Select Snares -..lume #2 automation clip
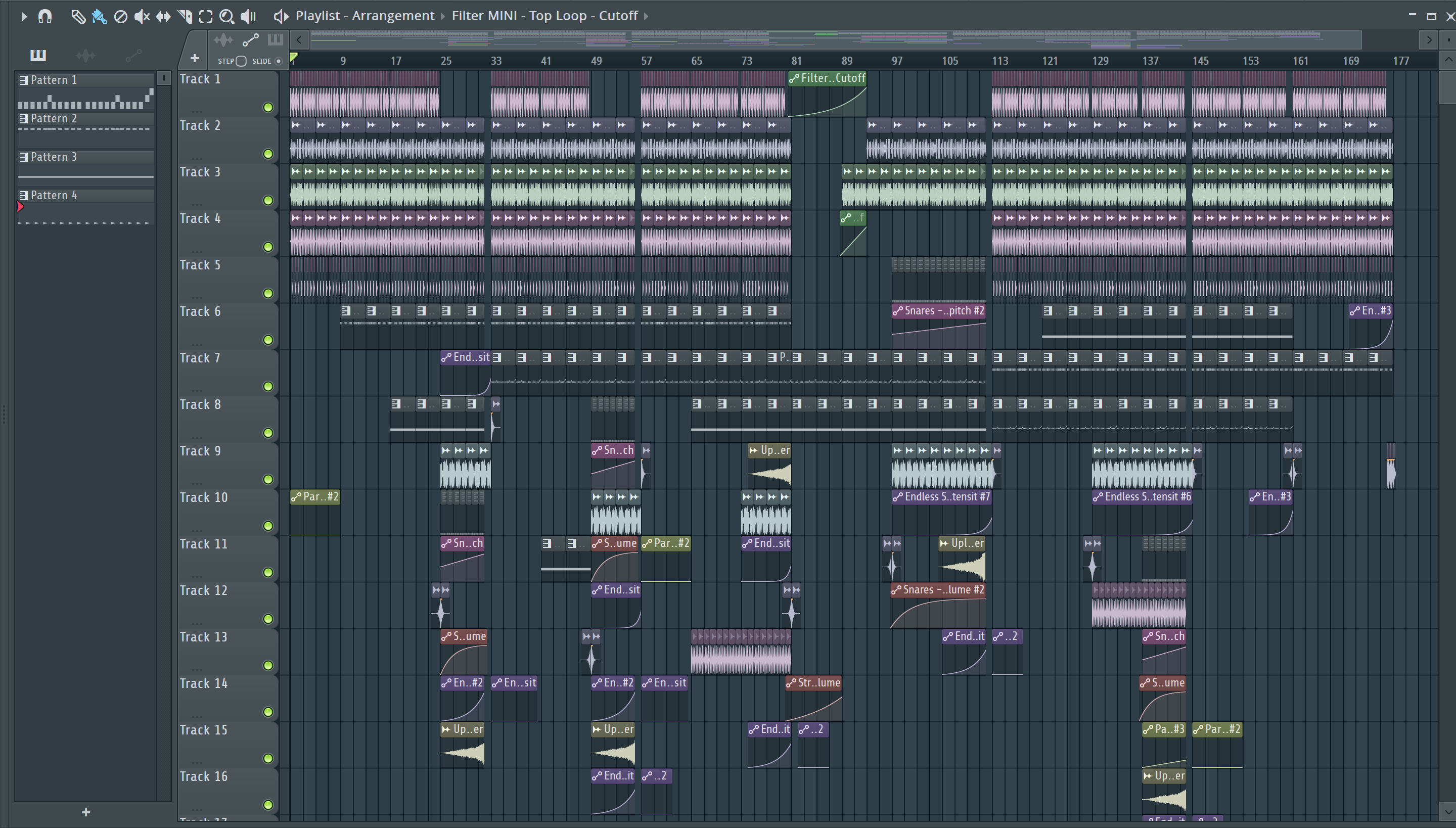Image resolution: width=1456 pixels, height=828 pixels. [938, 606]
